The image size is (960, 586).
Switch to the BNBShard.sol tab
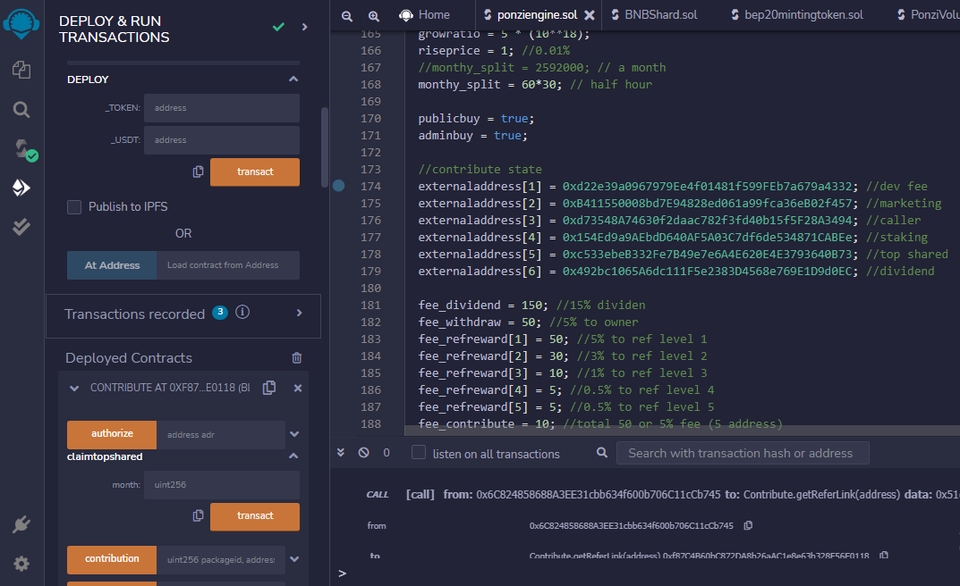pyautogui.click(x=654, y=15)
